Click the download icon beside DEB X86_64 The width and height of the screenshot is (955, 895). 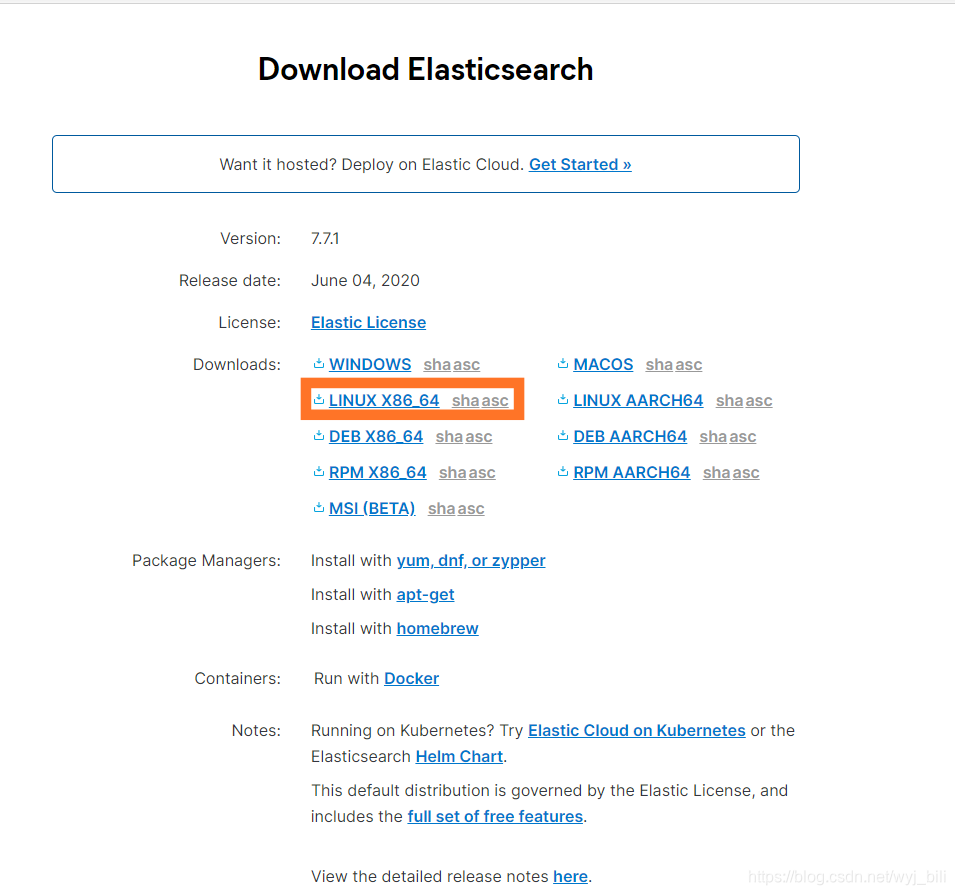click(x=319, y=436)
